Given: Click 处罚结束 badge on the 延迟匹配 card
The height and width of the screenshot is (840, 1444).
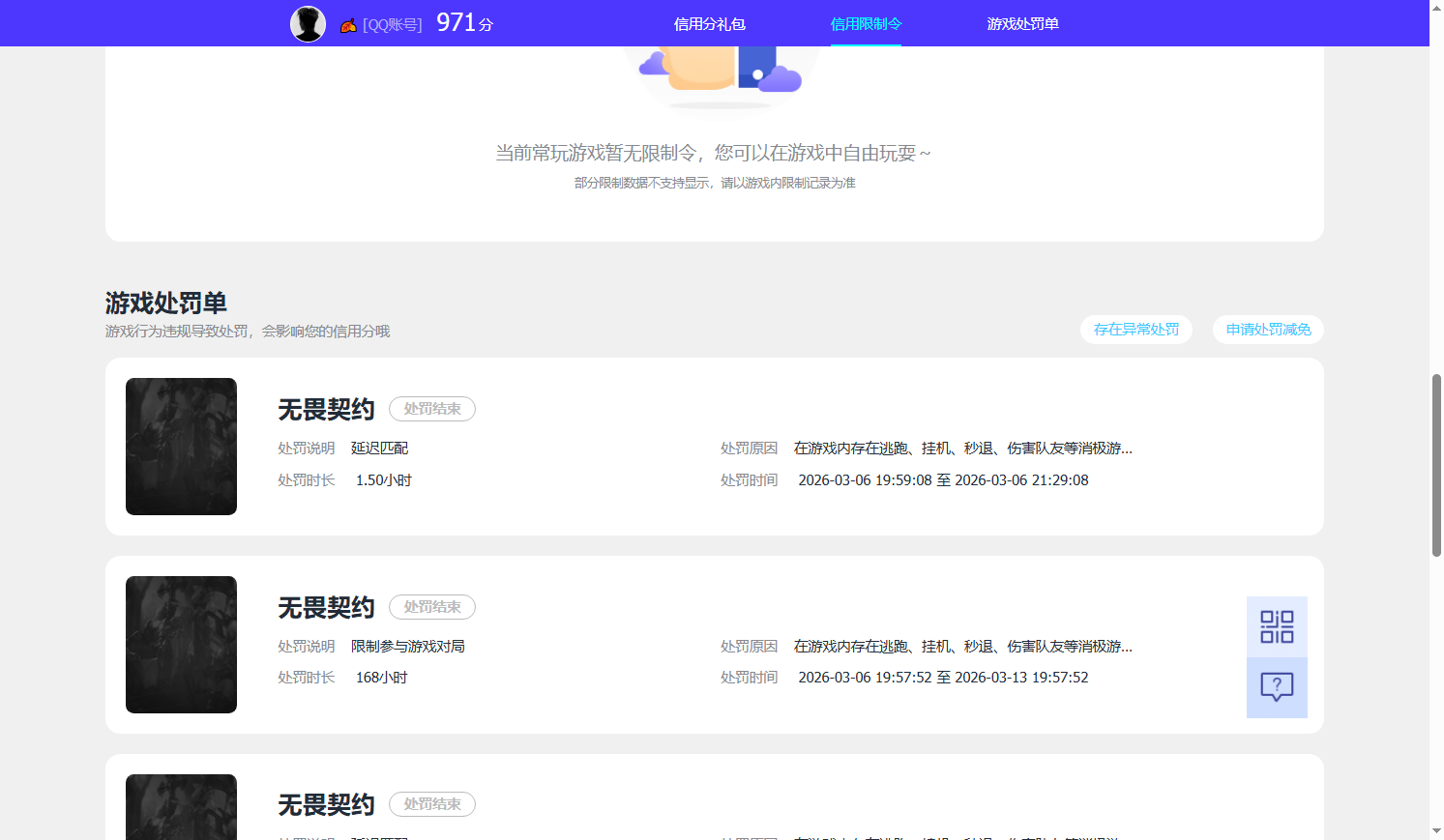Looking at the screenshot, I should point(432,409).
